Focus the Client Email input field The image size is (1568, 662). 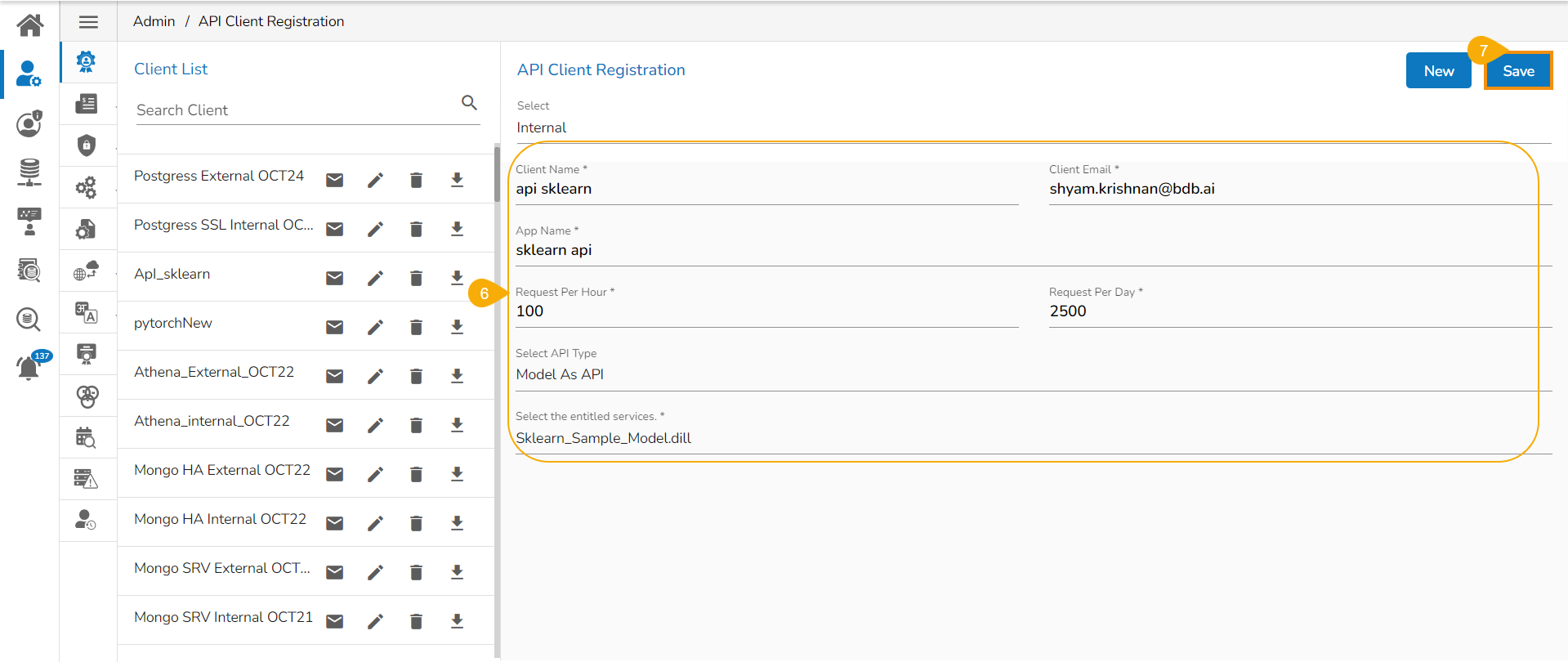1299,190
